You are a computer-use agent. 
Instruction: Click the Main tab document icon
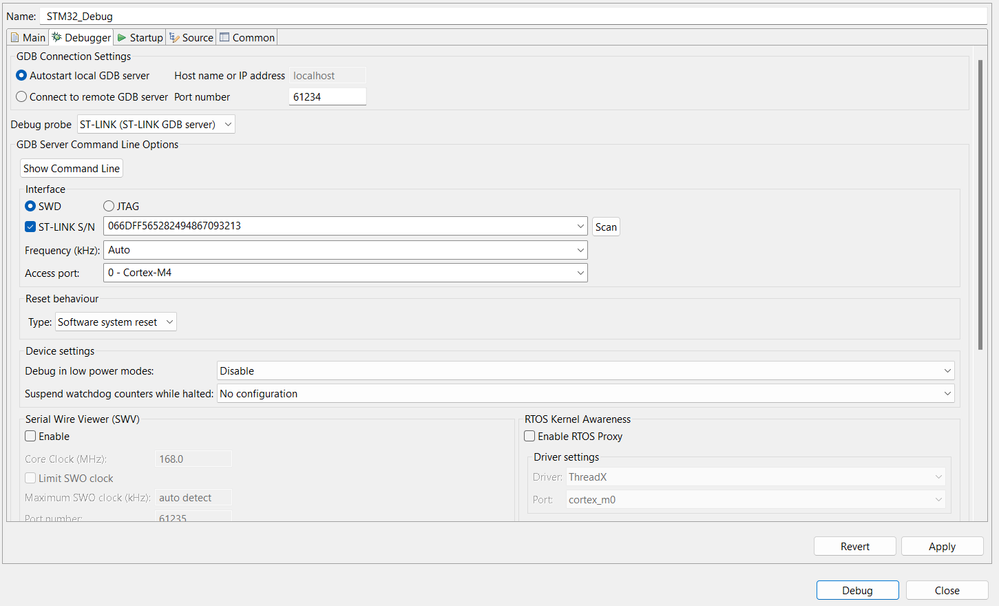(15, 38)
